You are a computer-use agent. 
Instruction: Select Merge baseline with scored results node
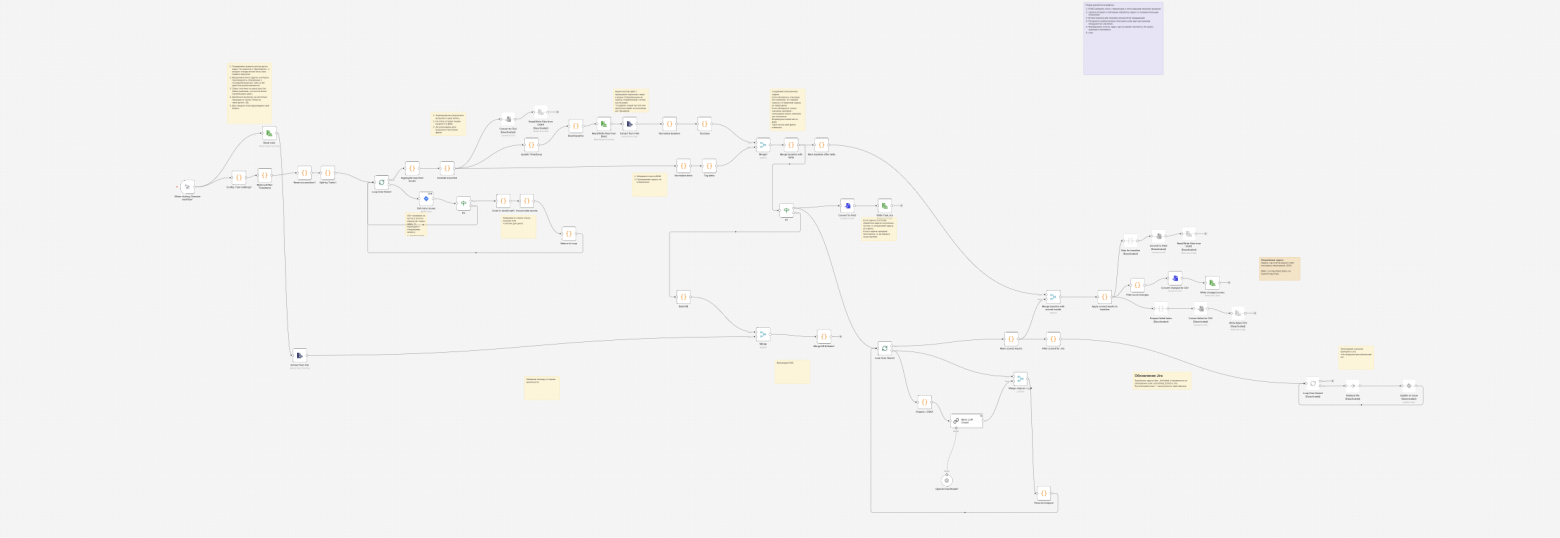click(x=1052, y=297)
